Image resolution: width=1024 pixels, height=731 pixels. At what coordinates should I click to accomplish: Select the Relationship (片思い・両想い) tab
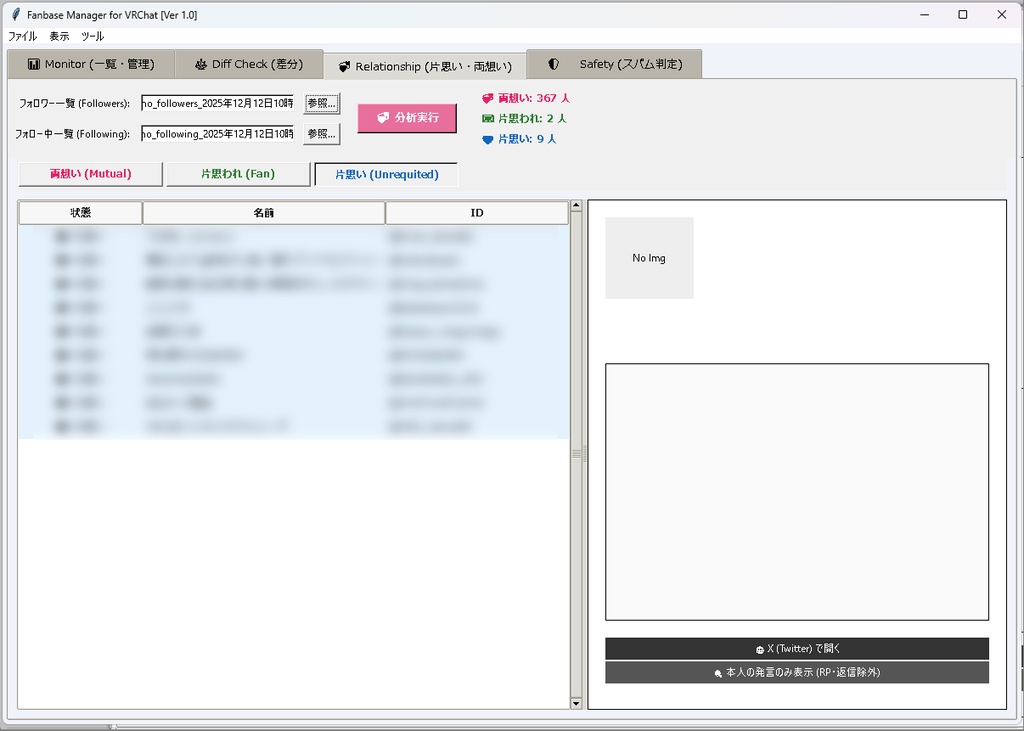[x=425, y=67]
